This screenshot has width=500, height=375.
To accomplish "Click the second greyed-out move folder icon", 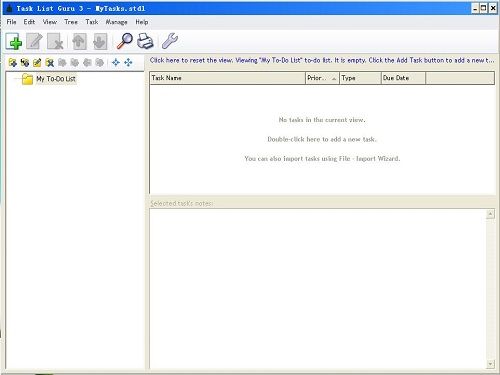I will click(75, 62).
